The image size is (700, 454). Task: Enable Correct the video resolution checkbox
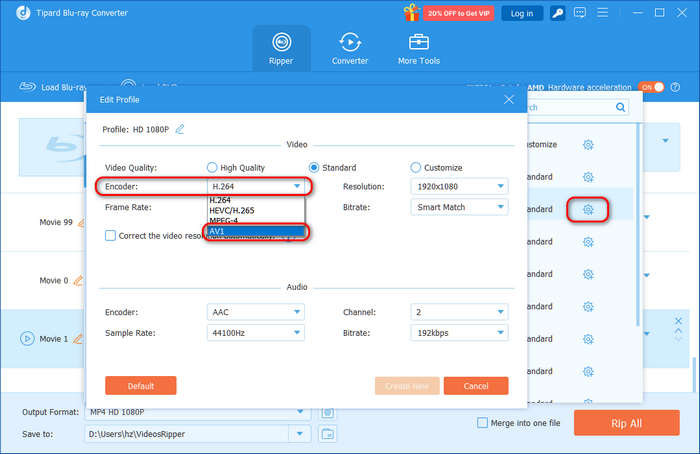pyautogui.click(x=110, y=235)
